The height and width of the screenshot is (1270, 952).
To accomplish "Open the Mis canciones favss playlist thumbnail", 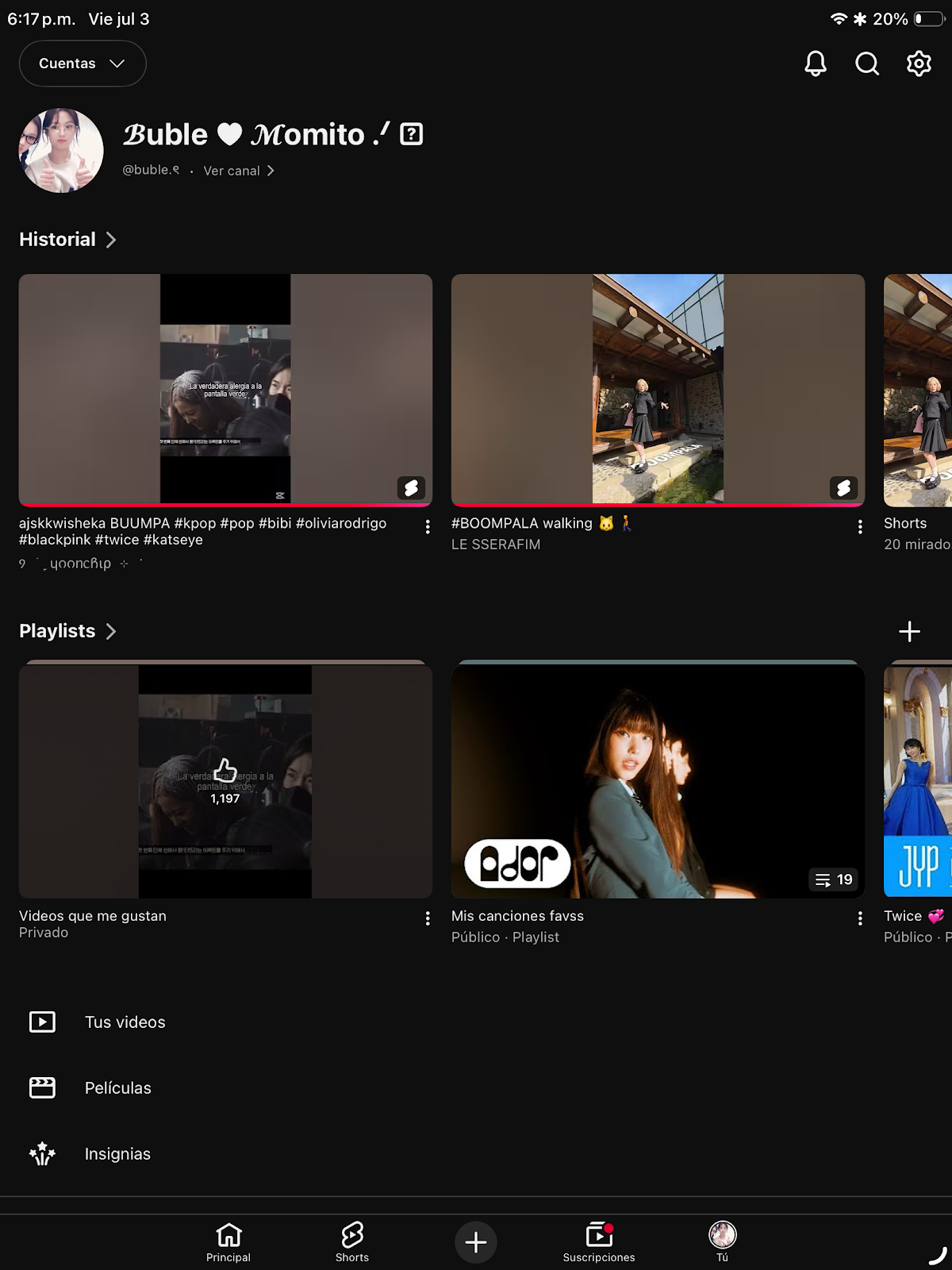I will point(658,782).
